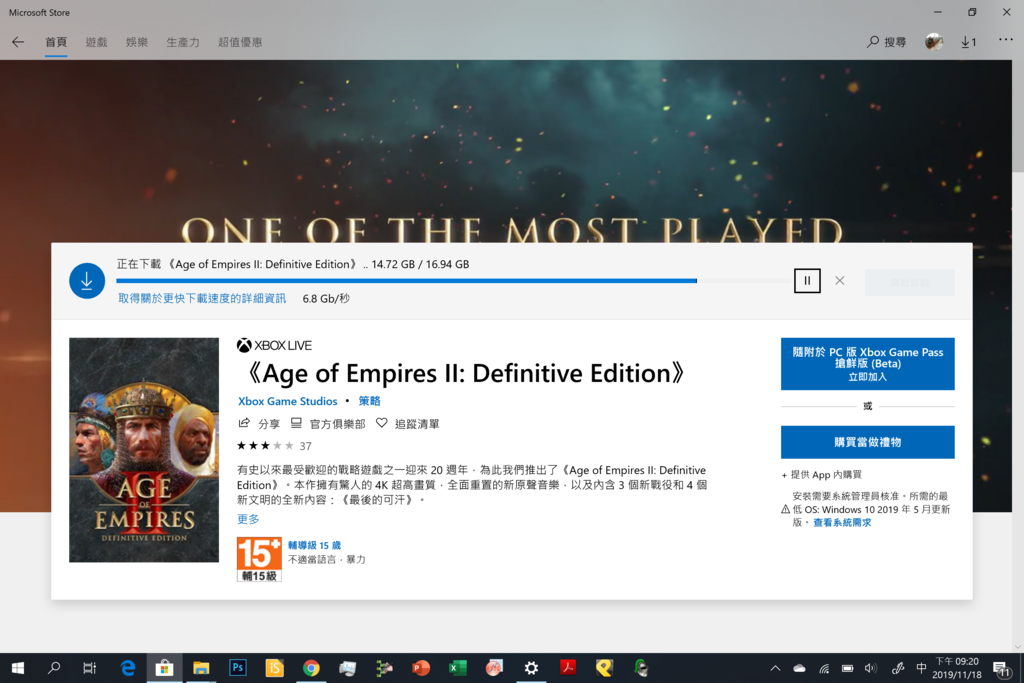Open the Windows Start menu
This screenshot has width=1024, height=683.
click(18, 668)
